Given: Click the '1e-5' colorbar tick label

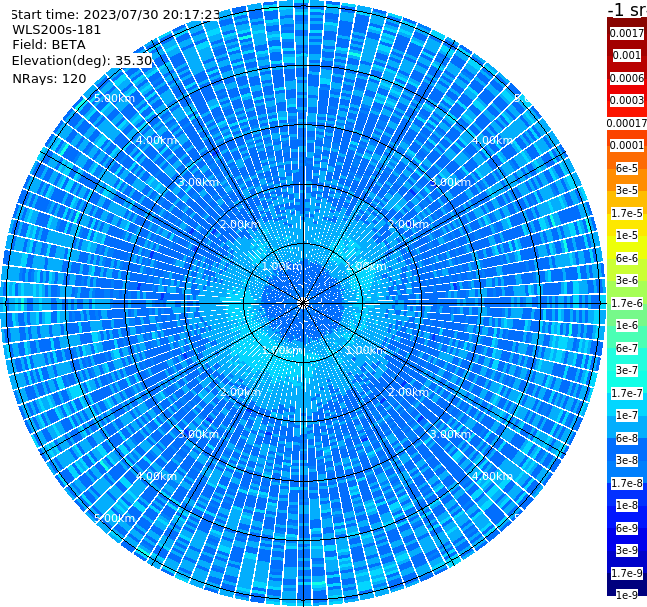Looking at the screenshot, I should pos(627,236).
